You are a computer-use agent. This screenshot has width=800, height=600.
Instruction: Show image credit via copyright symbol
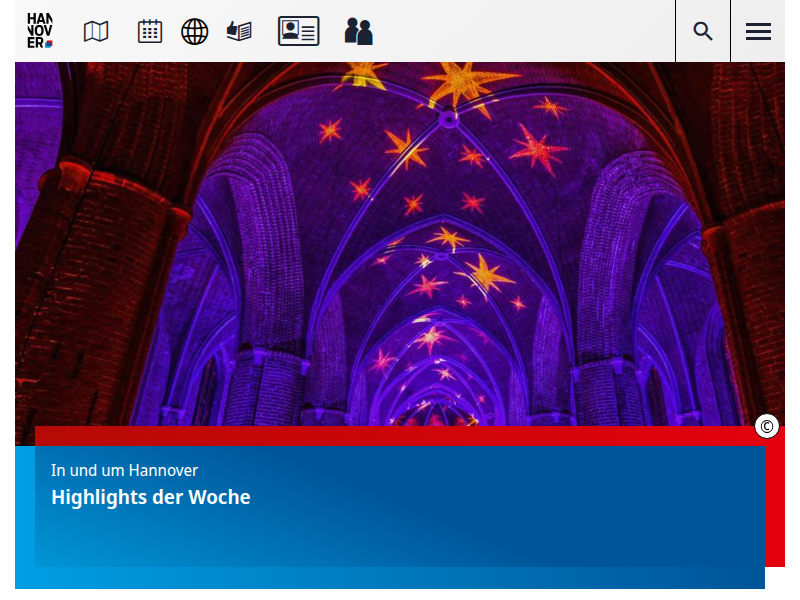click(x=767, y=427)
